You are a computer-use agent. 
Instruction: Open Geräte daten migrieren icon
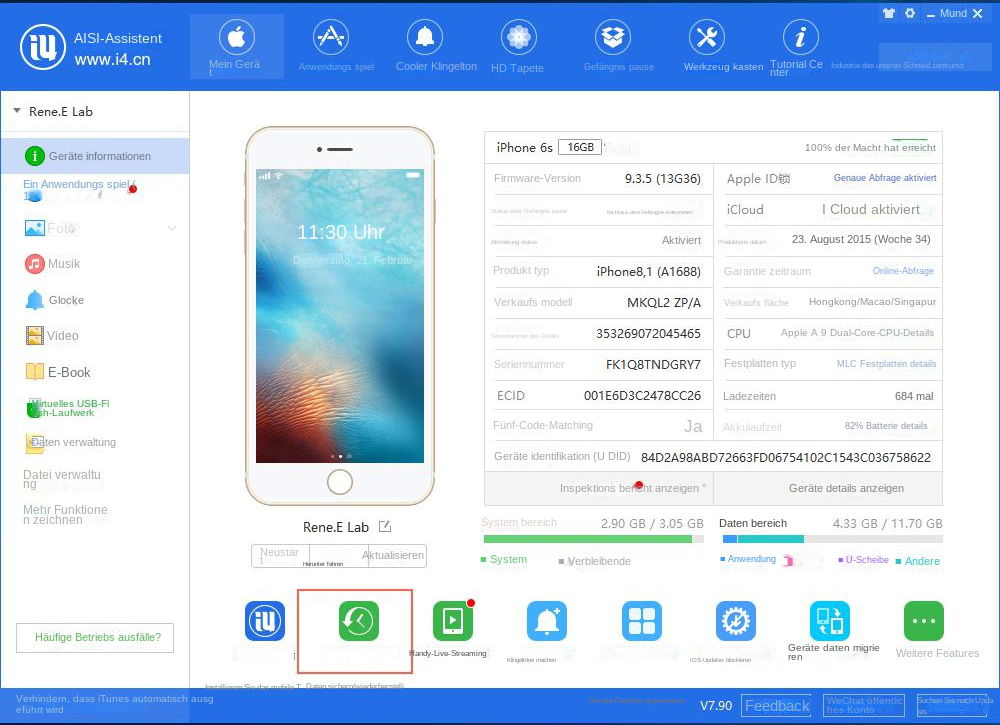(x=830, y=620)
